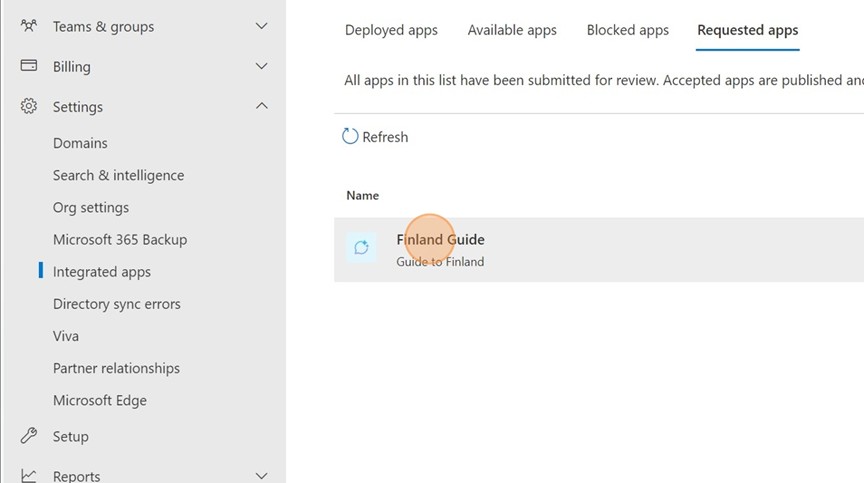Expand the Reports section chevron
This screenshot has height=483, width=864.
click(262, 476)
